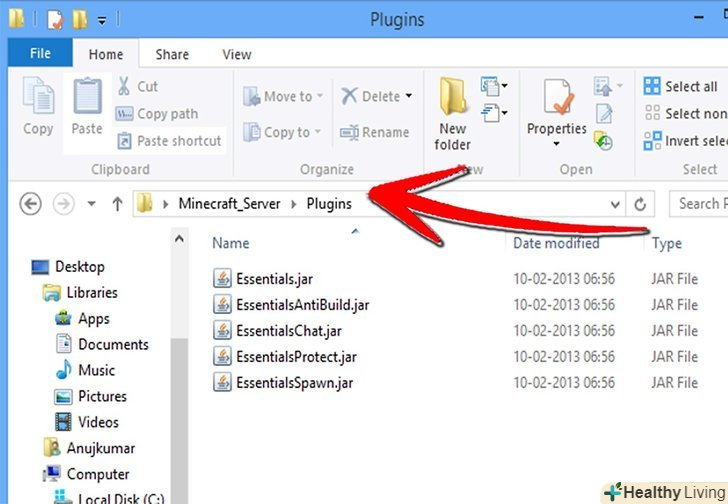Click the Forward navigation arrow
The image size is (728, 504).
[63, 204]
